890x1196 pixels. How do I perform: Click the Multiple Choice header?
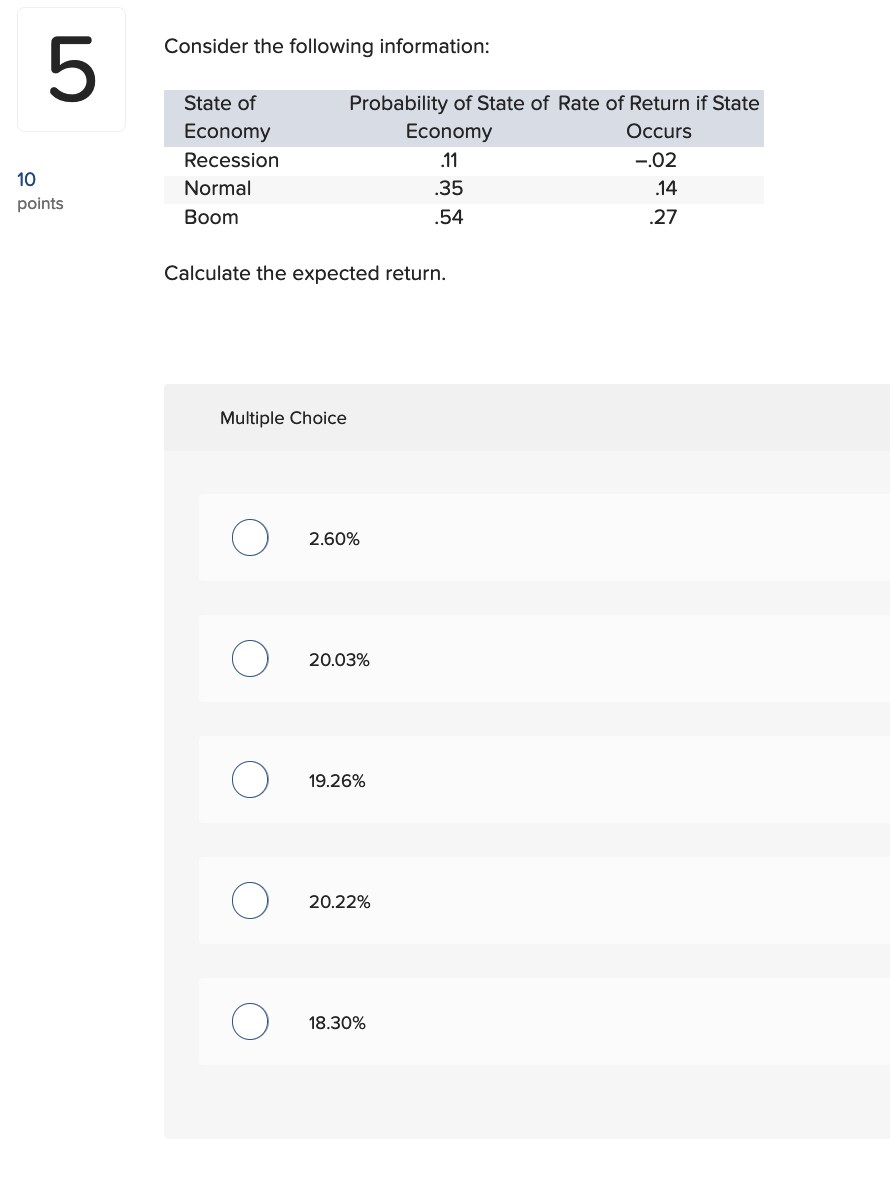[283, 418]
